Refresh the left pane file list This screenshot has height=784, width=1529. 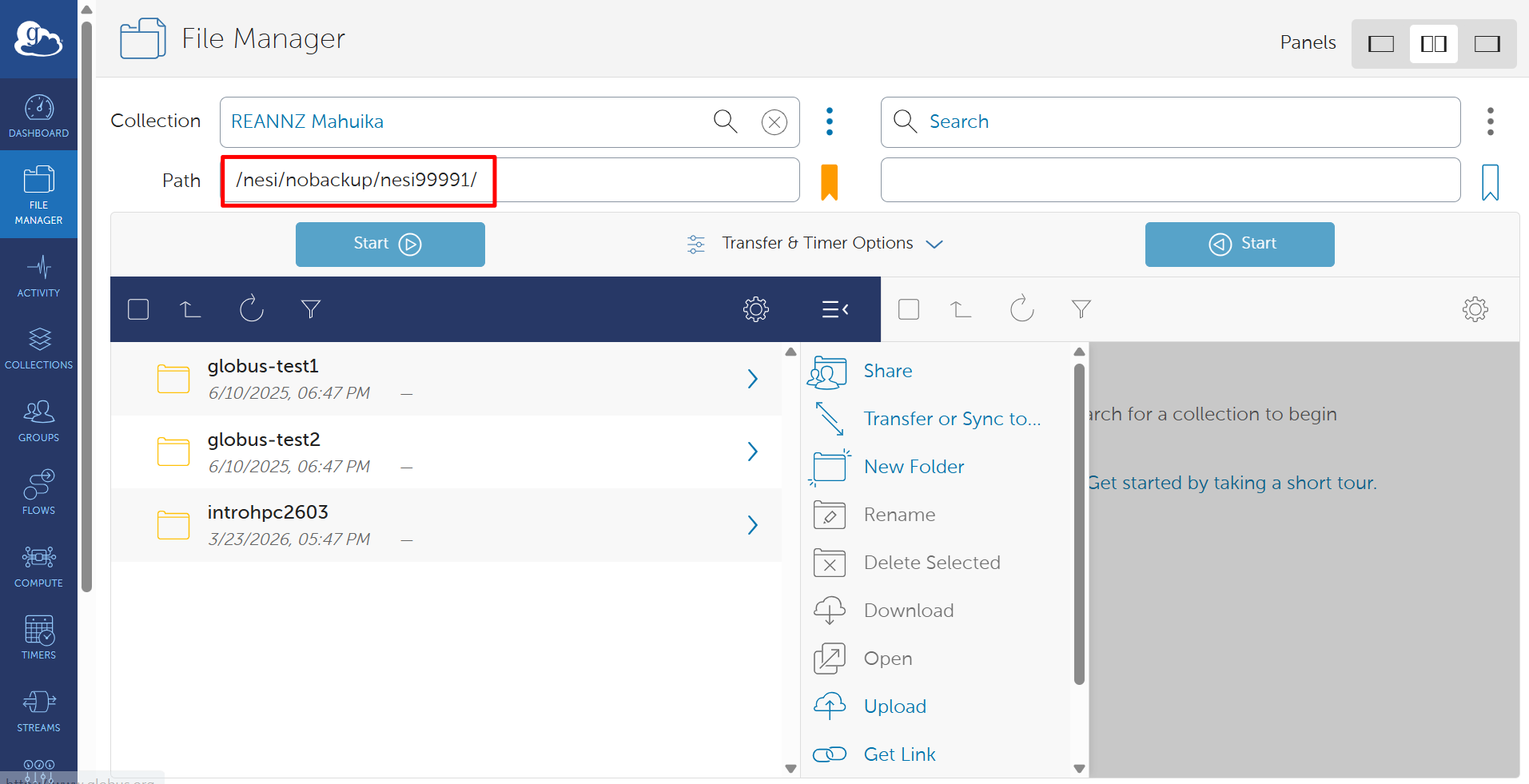click(x=251, y=308)
